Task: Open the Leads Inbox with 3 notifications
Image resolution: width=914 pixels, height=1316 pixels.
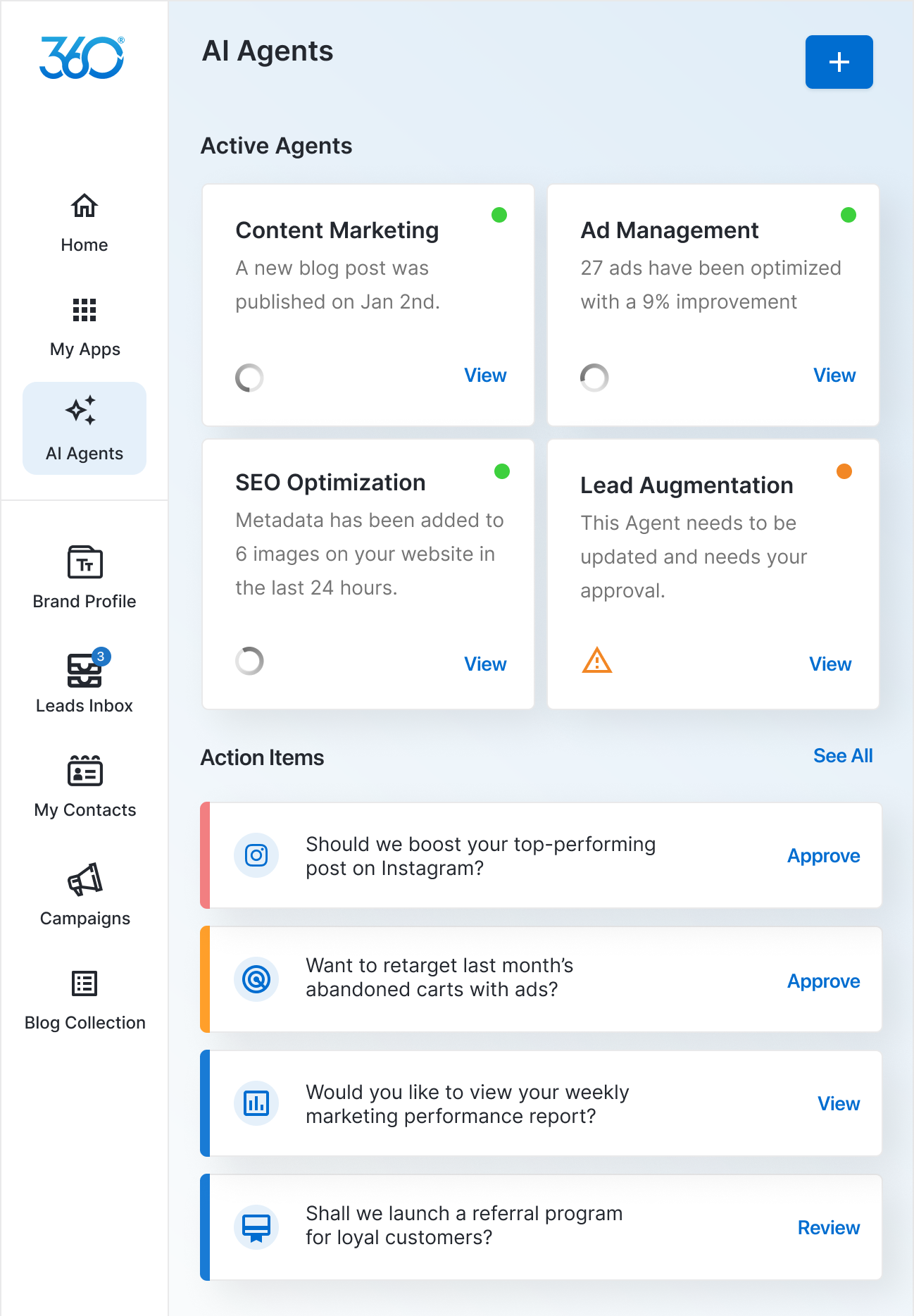Action: coord(84,671)
